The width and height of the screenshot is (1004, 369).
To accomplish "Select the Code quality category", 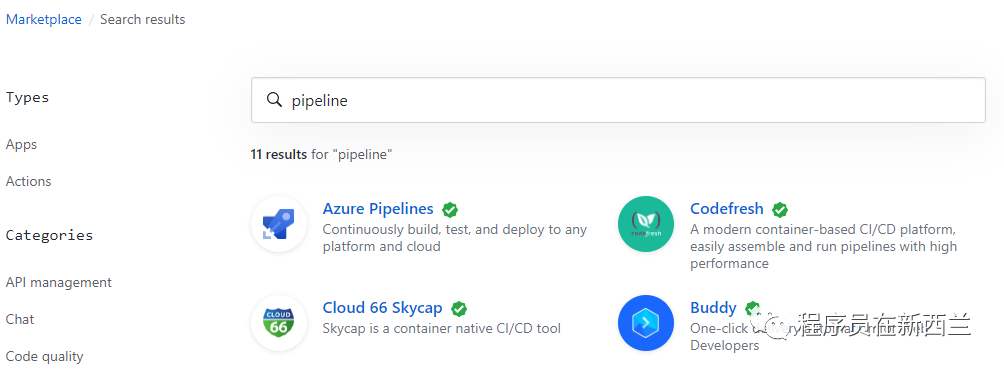I will click(x=44, y=356).
